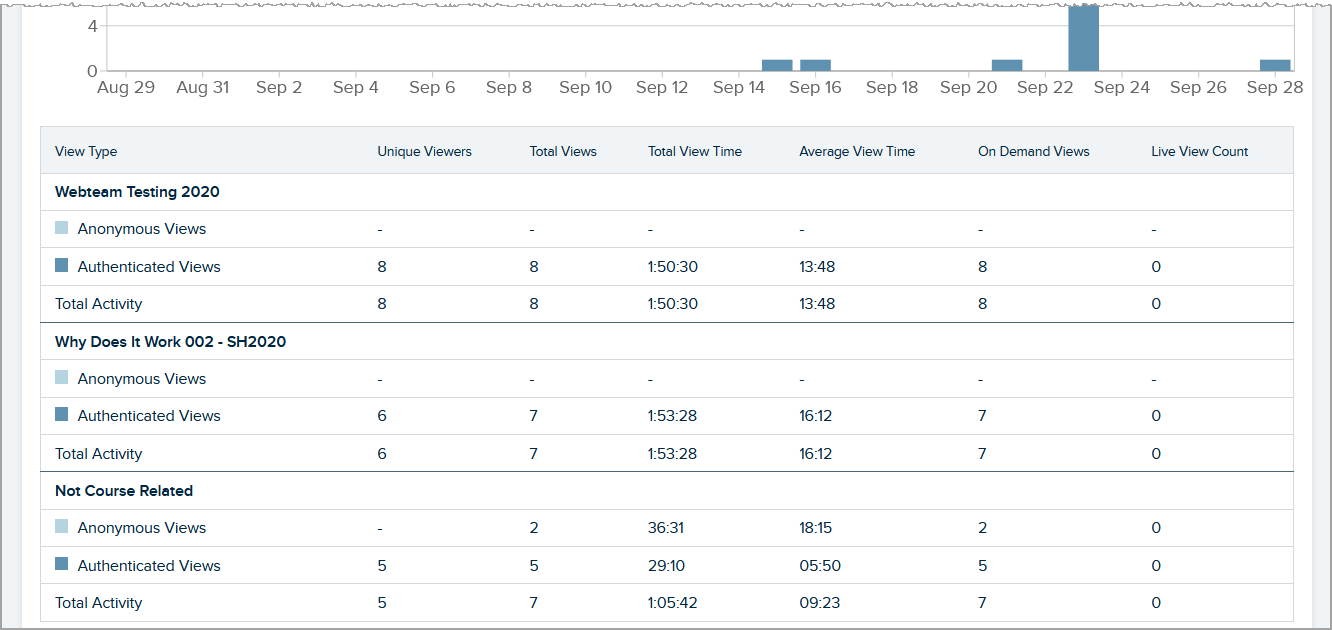1332x630 pixels.
Task: Click Authenticated Views swatch under Webteam Testing 2020
Action: point(62,266)
